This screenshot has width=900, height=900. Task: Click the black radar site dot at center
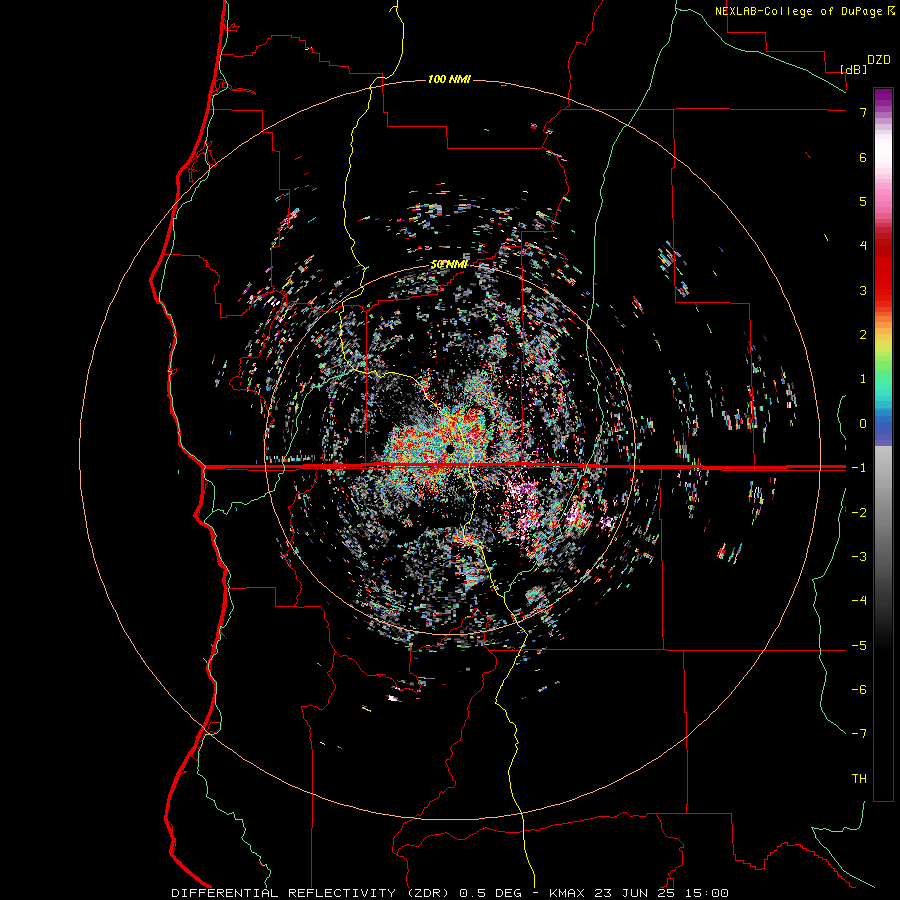pyautogui.click(x=450, y=448)
